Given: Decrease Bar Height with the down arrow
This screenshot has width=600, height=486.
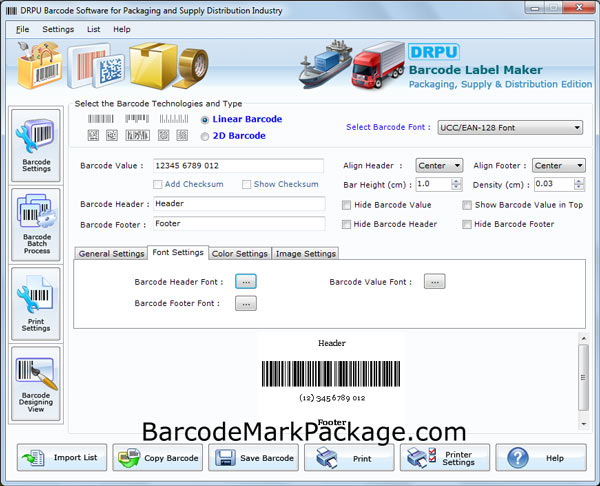Looking at the screenshot, I should click(x=456, y=188).
